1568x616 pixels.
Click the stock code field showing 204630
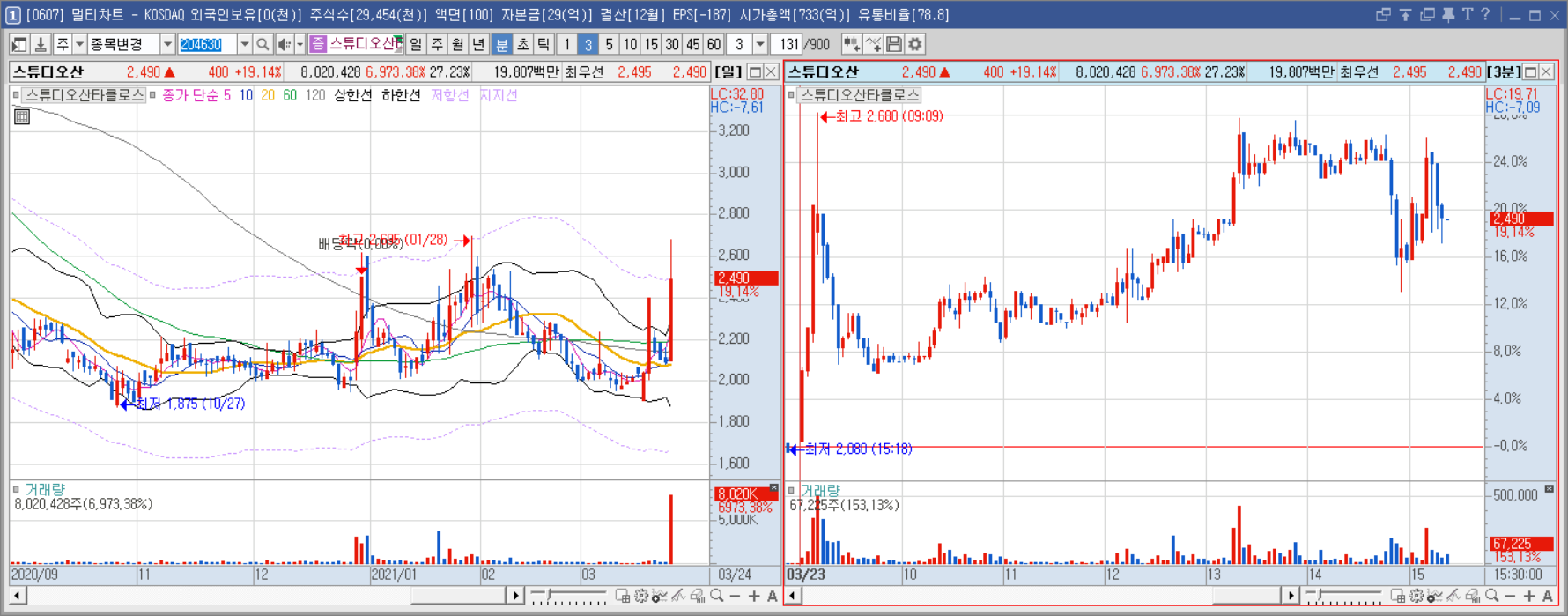pyautogui.click(x=207, y=44)
